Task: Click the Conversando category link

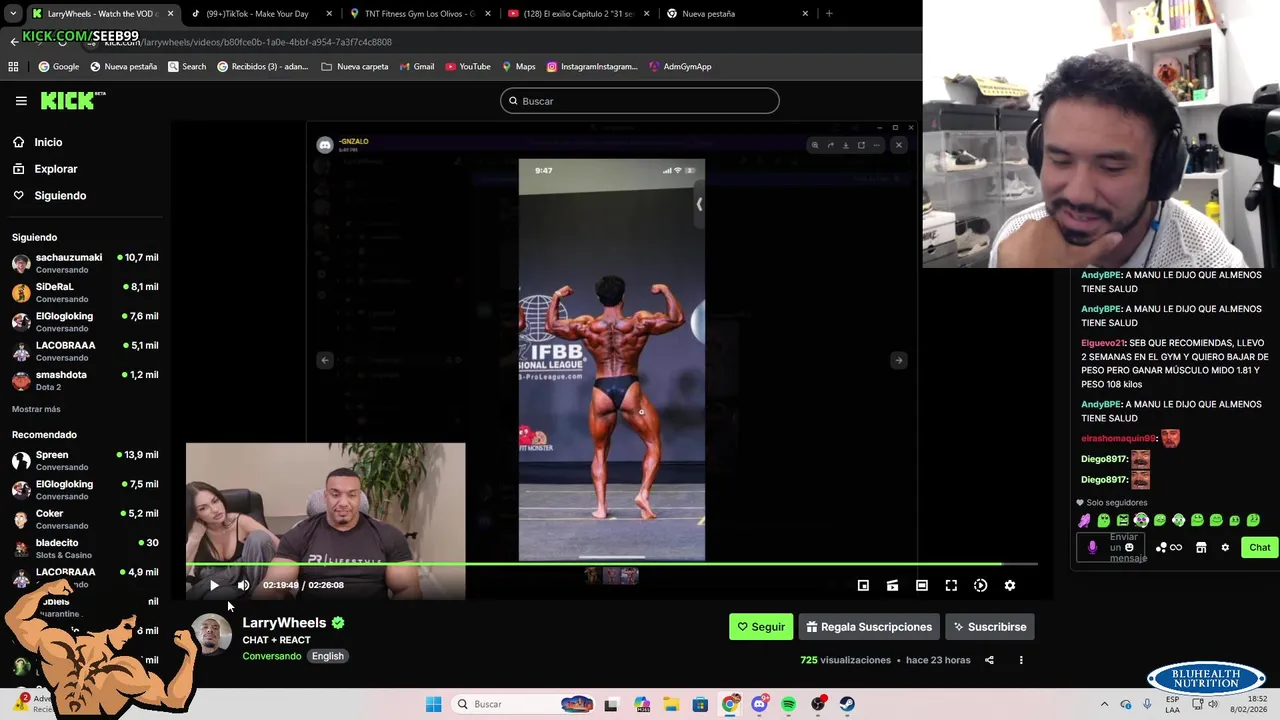Action: coord(271,656)
